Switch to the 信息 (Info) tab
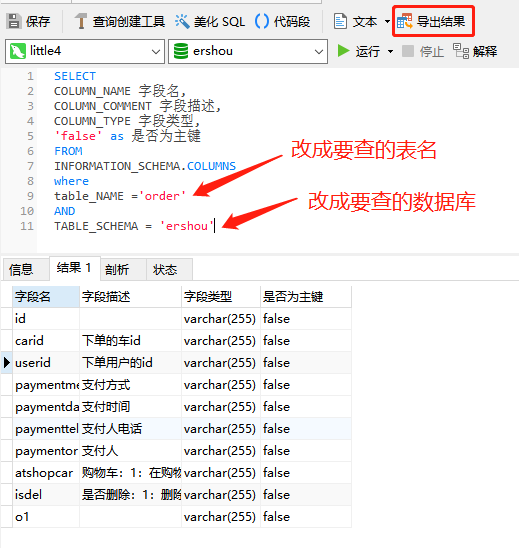This screenshot has height=548, width=519. pyautogui.click(x=25, y=269)
